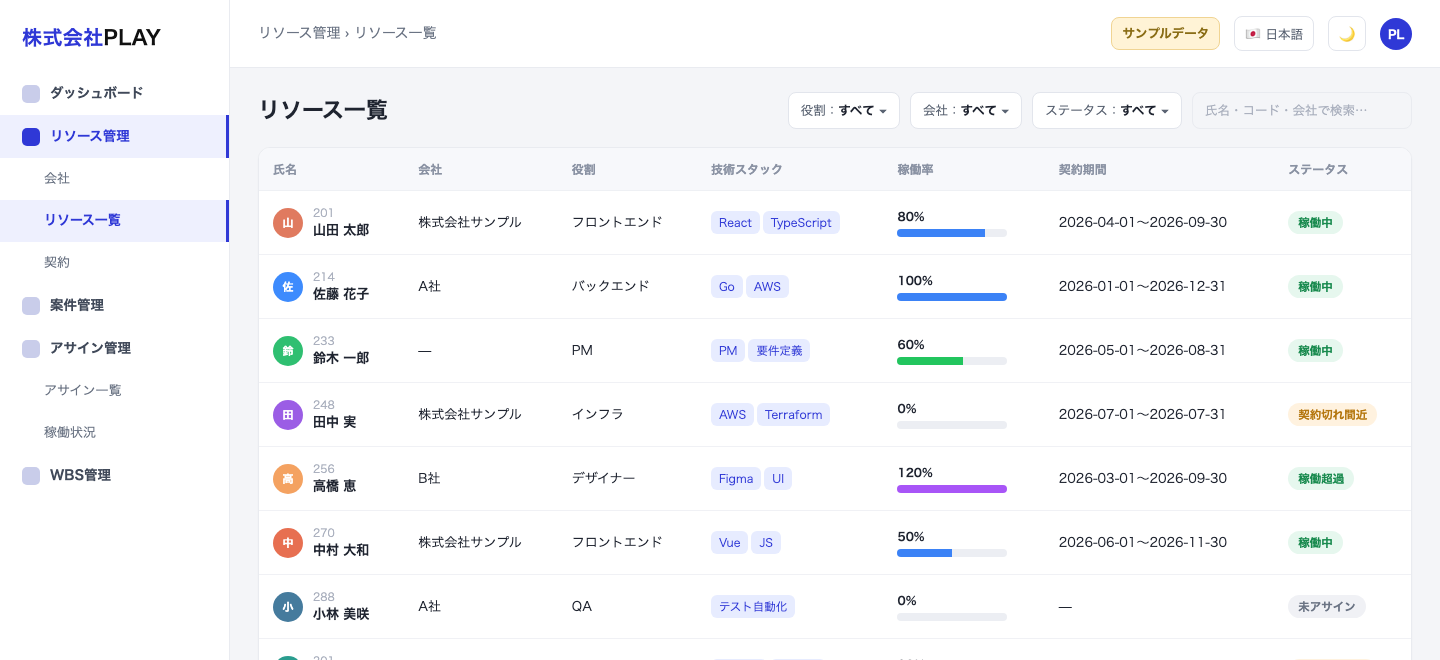1440x660 pixels.
Task: Open the ダッシュボード menu label
Action: (x=97, y=93)
